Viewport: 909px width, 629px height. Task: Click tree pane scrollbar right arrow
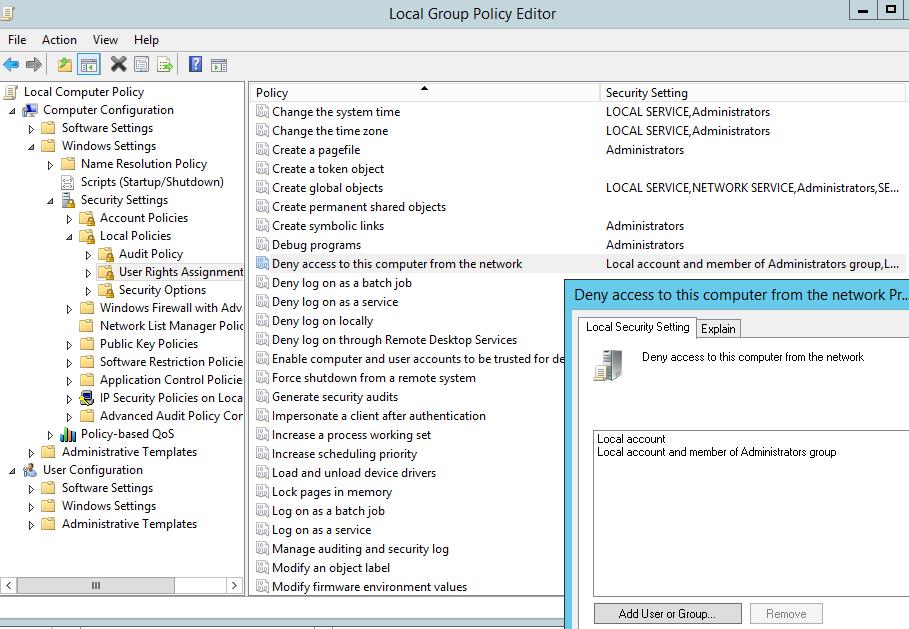click(234, 586)
